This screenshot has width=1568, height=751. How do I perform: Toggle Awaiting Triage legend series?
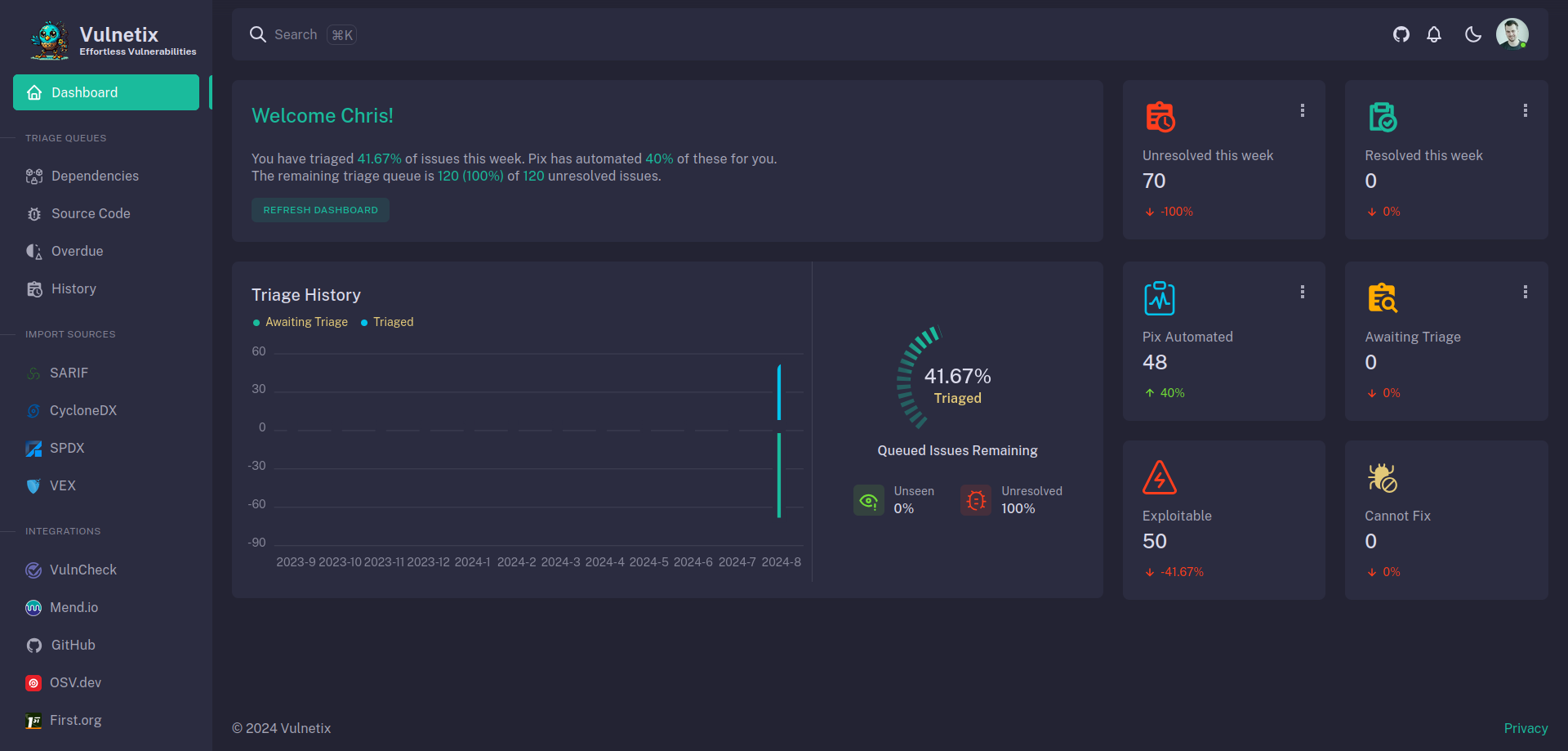301,322
